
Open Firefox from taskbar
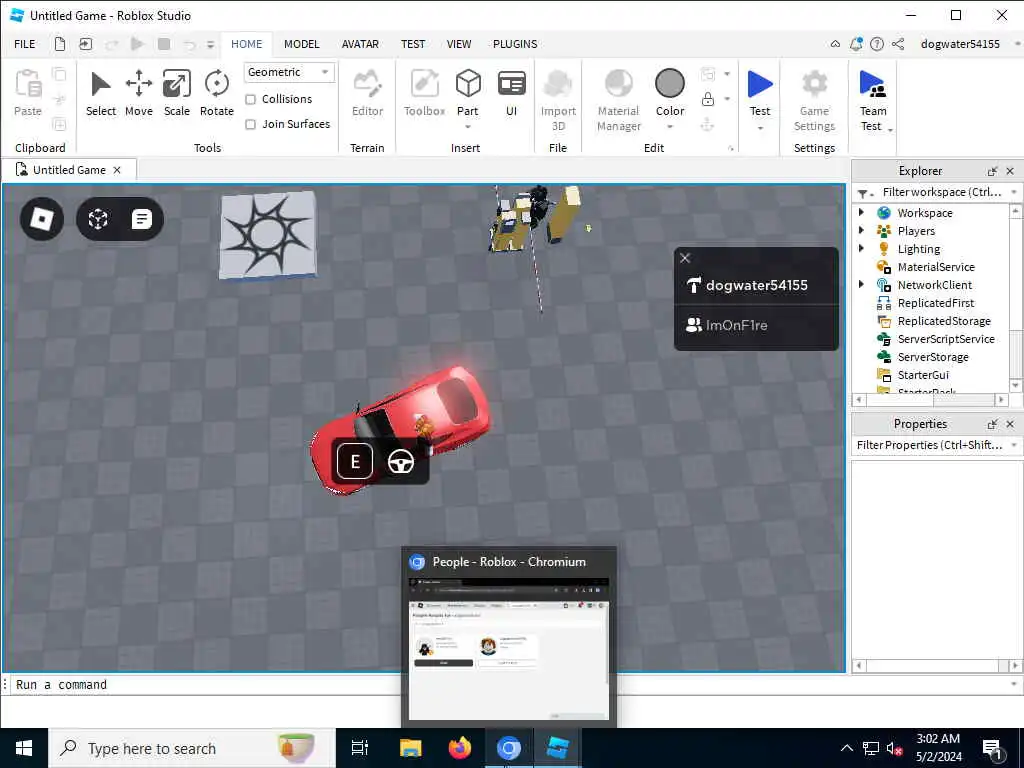(x=460, y=748)
